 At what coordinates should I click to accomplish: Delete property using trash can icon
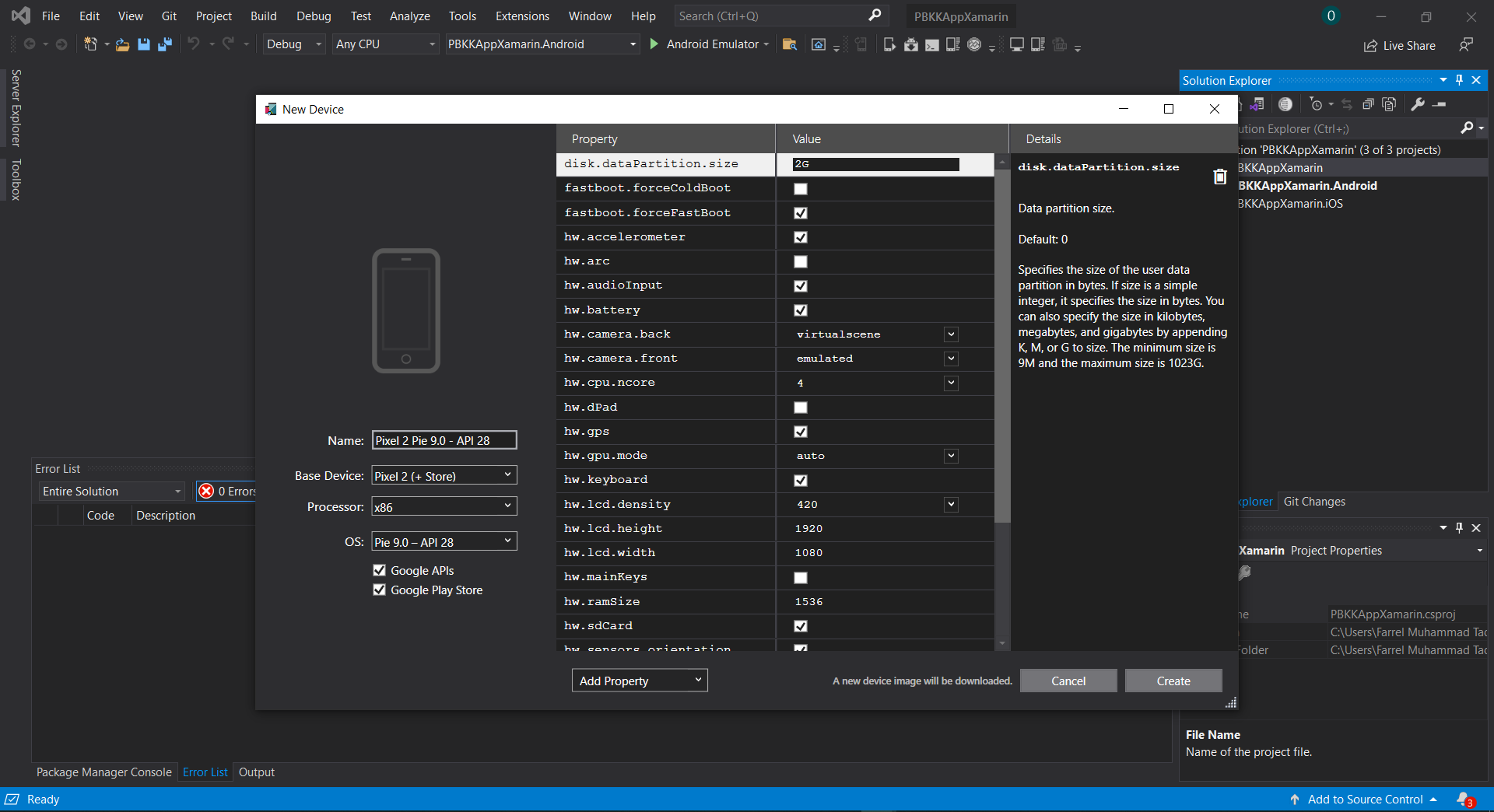point(1220,177)
